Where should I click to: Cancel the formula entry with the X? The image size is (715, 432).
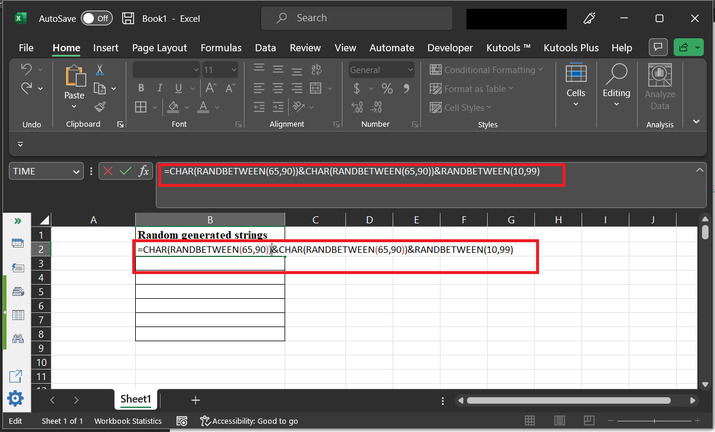click(x=107, y=171)
